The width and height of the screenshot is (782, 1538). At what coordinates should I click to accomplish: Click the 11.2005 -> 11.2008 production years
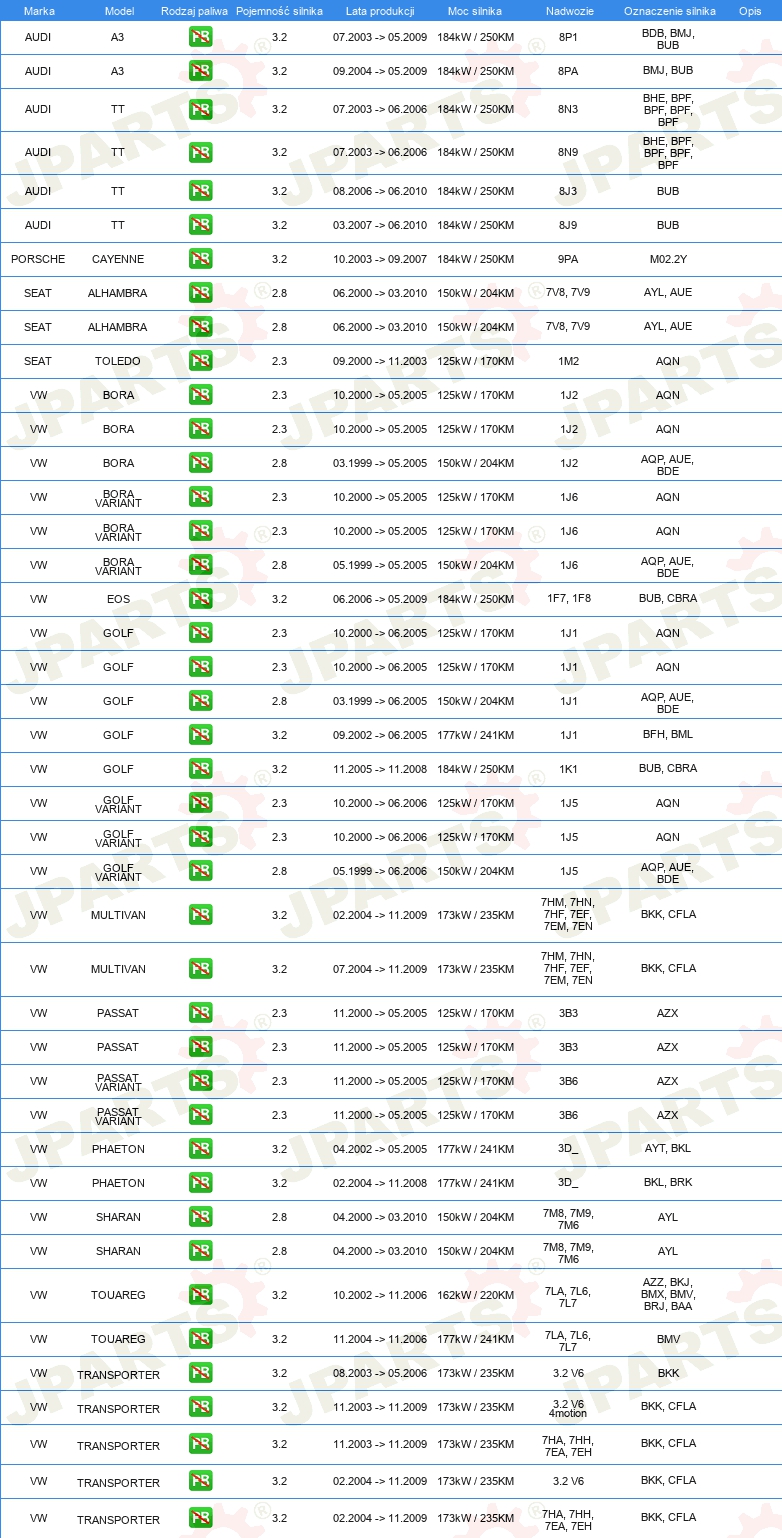pos(380,769)
